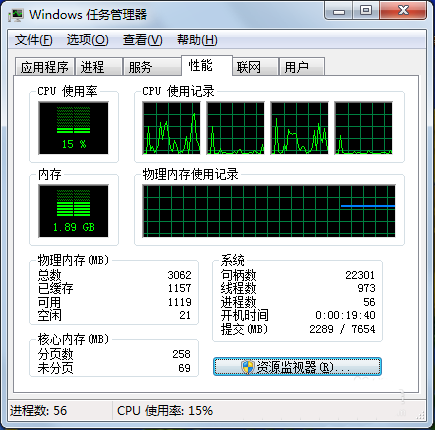Click the first CPU core history graph
This screenshot has height=430, width=435.
tap(171, 128)
